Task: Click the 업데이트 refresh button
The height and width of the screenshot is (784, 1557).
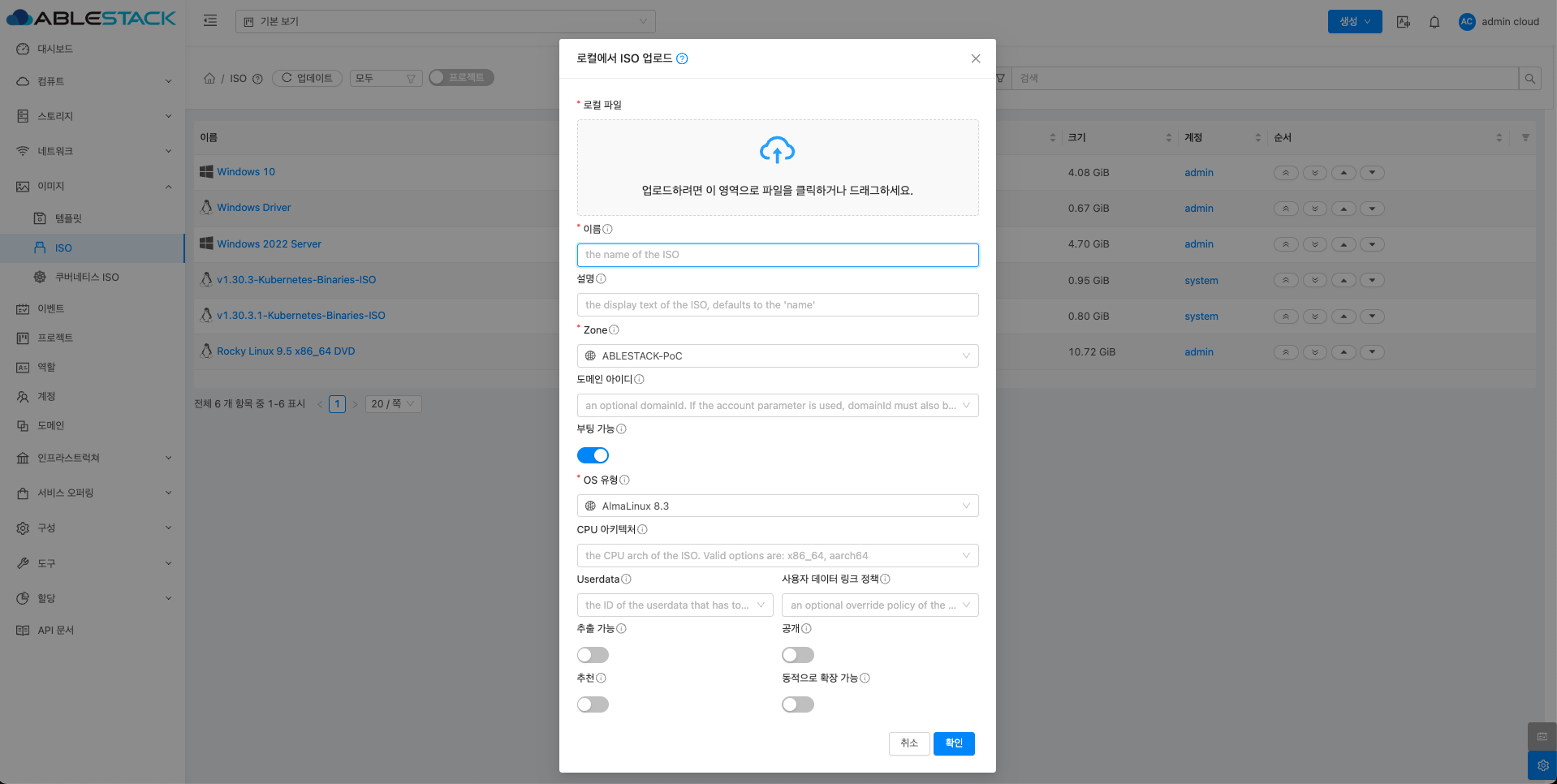Action: [307, 78]
